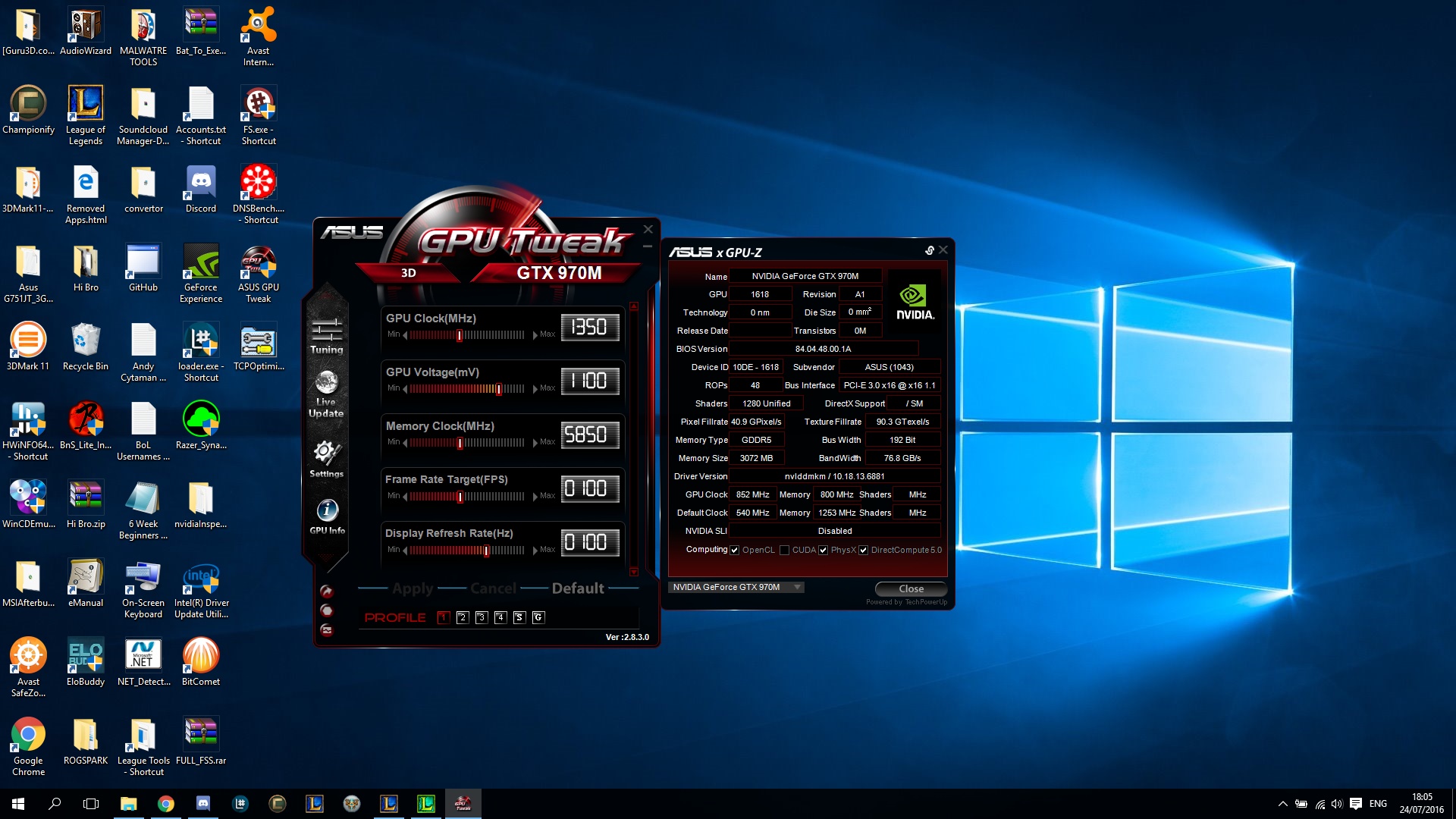Open File Explorer from taskbar
This screenshot has width=1456, height=819.
pyautogui.click(x=128, y=804)
